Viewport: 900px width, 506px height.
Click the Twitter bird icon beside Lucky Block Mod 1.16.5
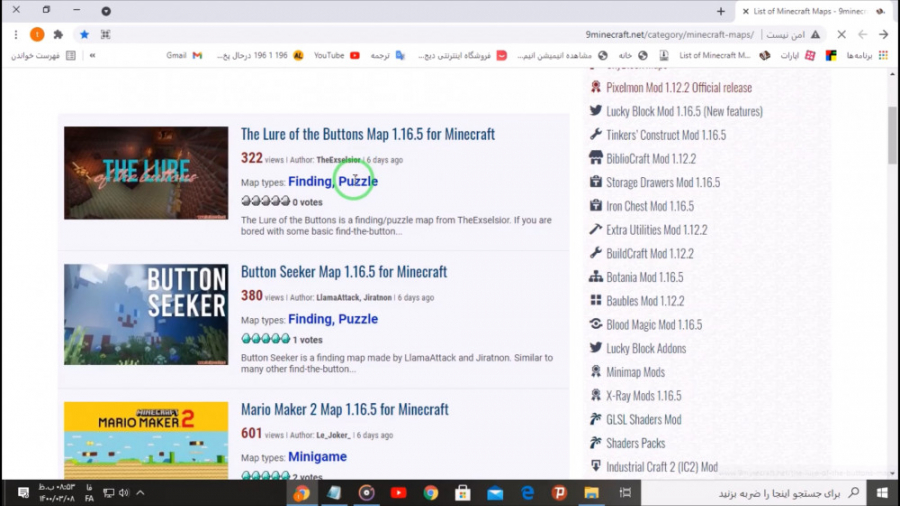(x=595, y=111)
